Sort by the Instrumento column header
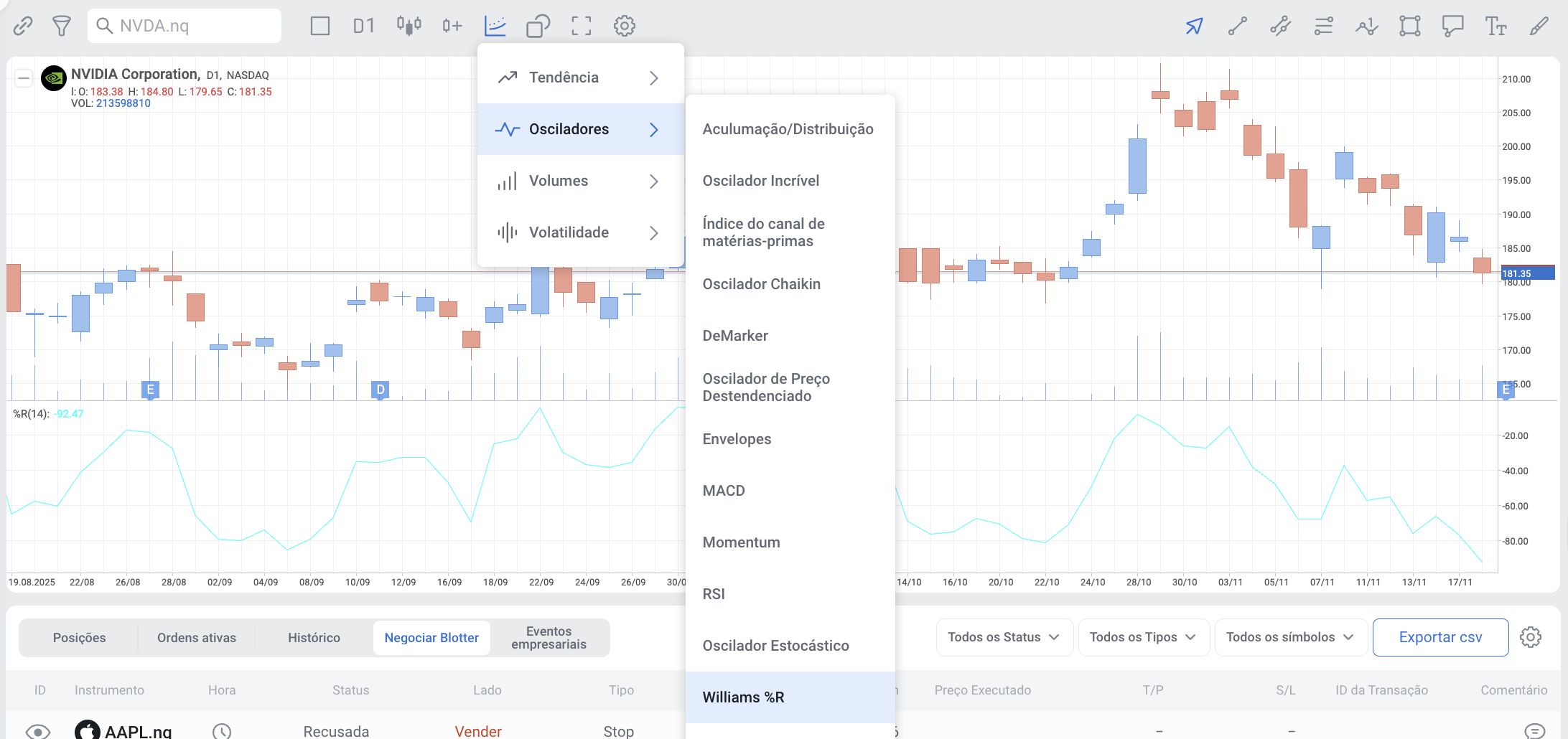Screen dimensions: 1568x739 [x=109, y=690]
